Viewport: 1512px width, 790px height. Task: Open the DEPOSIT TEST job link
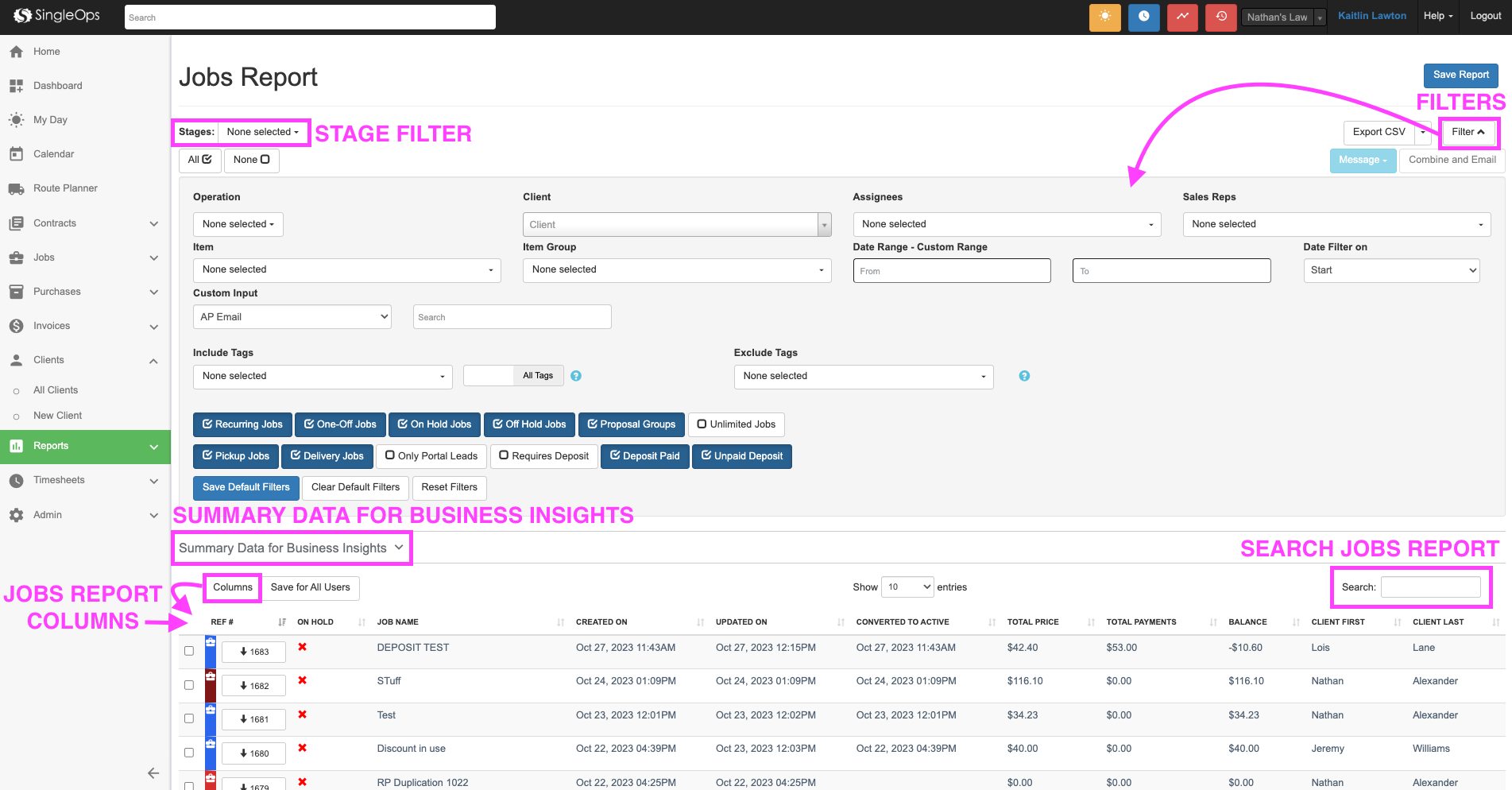click(x=412, y=648)
